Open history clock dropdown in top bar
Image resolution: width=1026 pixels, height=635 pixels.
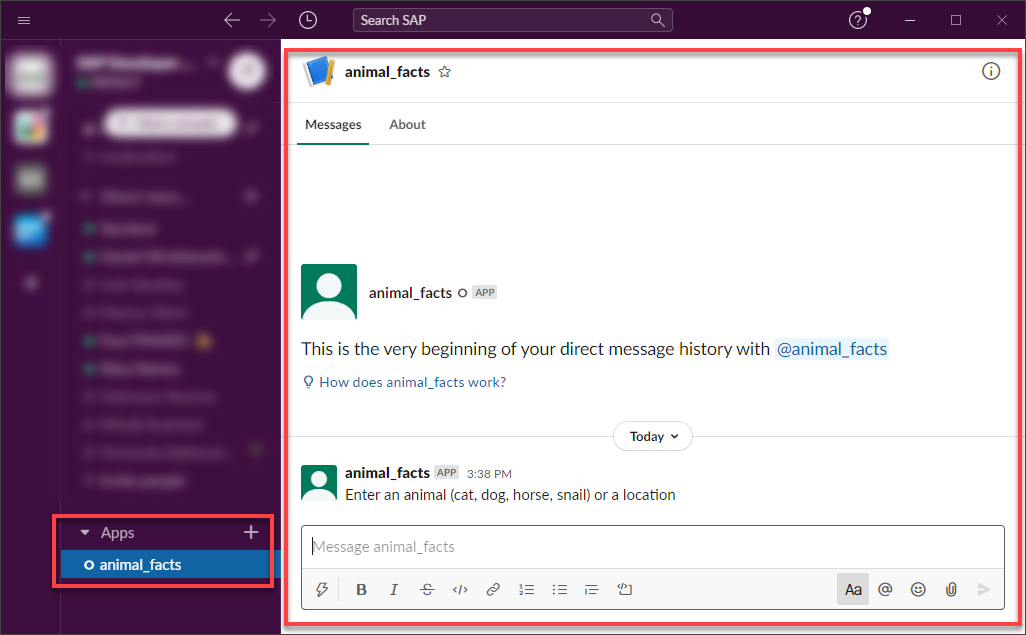point(308,20)
